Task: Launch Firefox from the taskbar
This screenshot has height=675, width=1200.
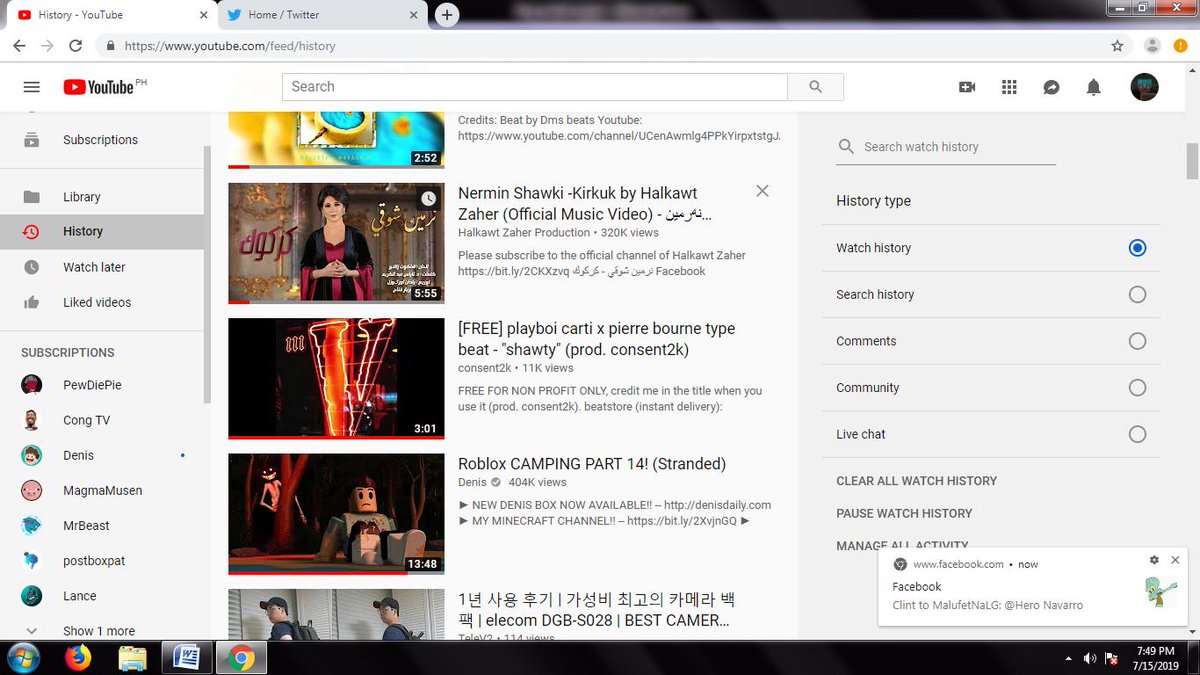Action: [x=78, y=658]
